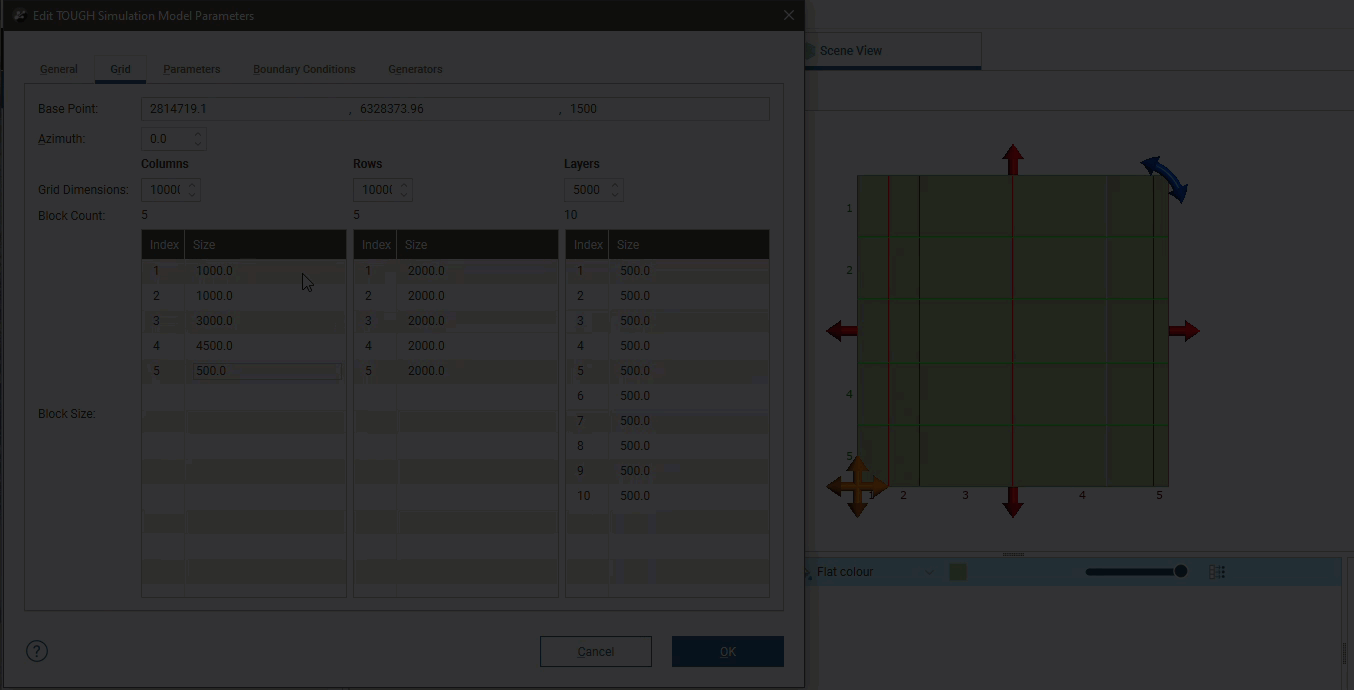Select layer 1 size 500.0 cell

pos(689,271)
